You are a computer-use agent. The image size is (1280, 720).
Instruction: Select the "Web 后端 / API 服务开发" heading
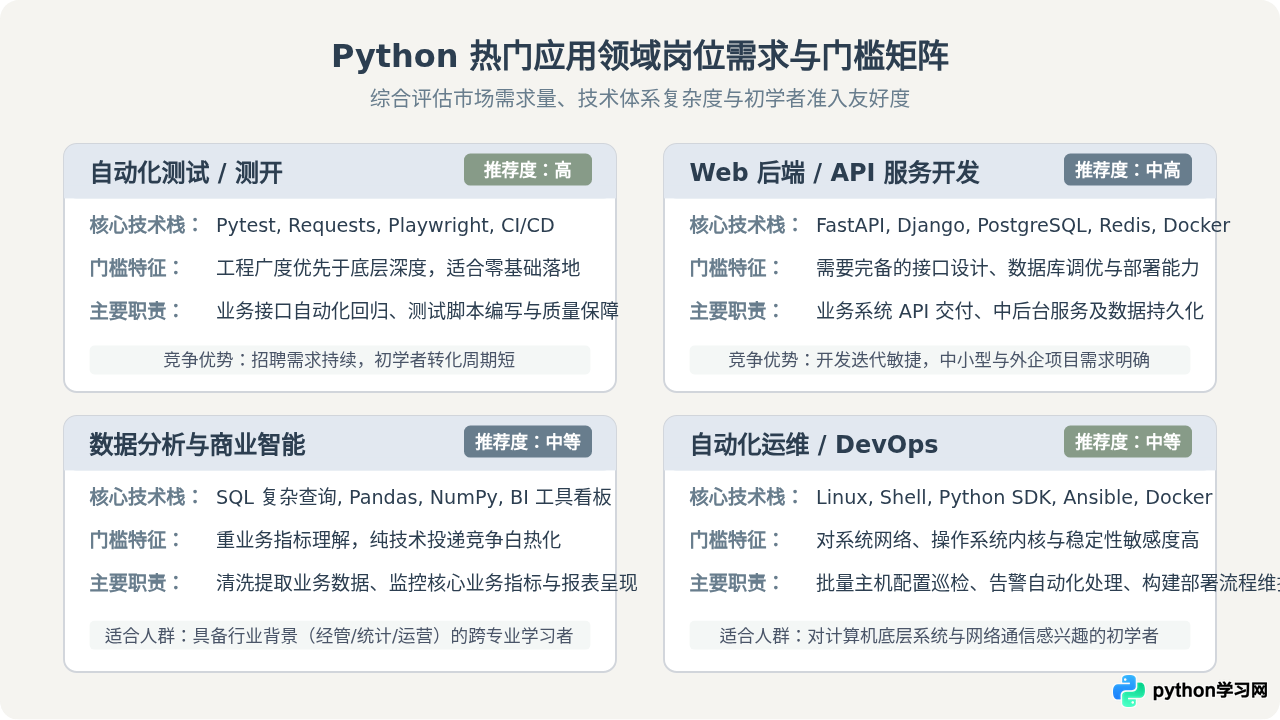(x=834, y=173)
